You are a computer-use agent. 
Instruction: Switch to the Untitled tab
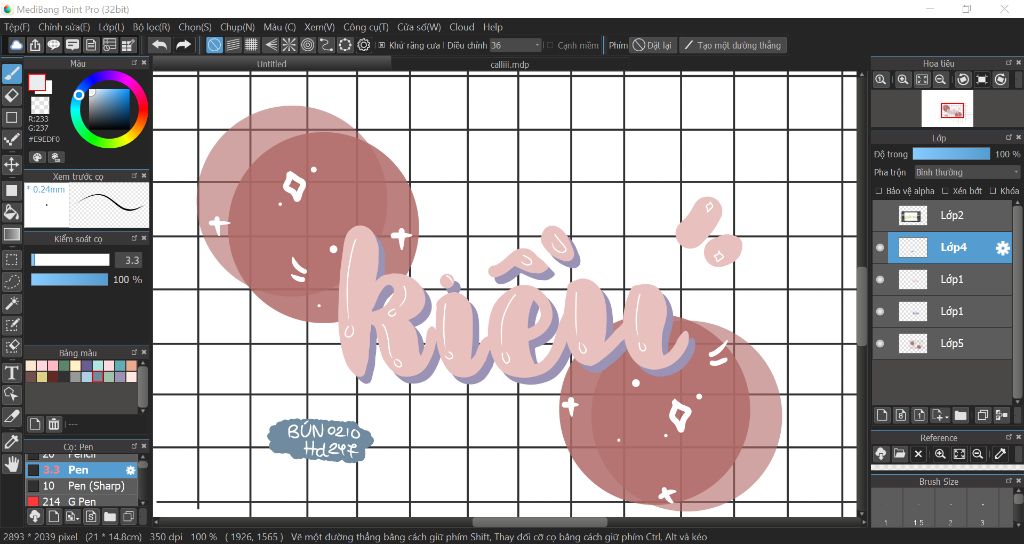click(x=272, y=63)
